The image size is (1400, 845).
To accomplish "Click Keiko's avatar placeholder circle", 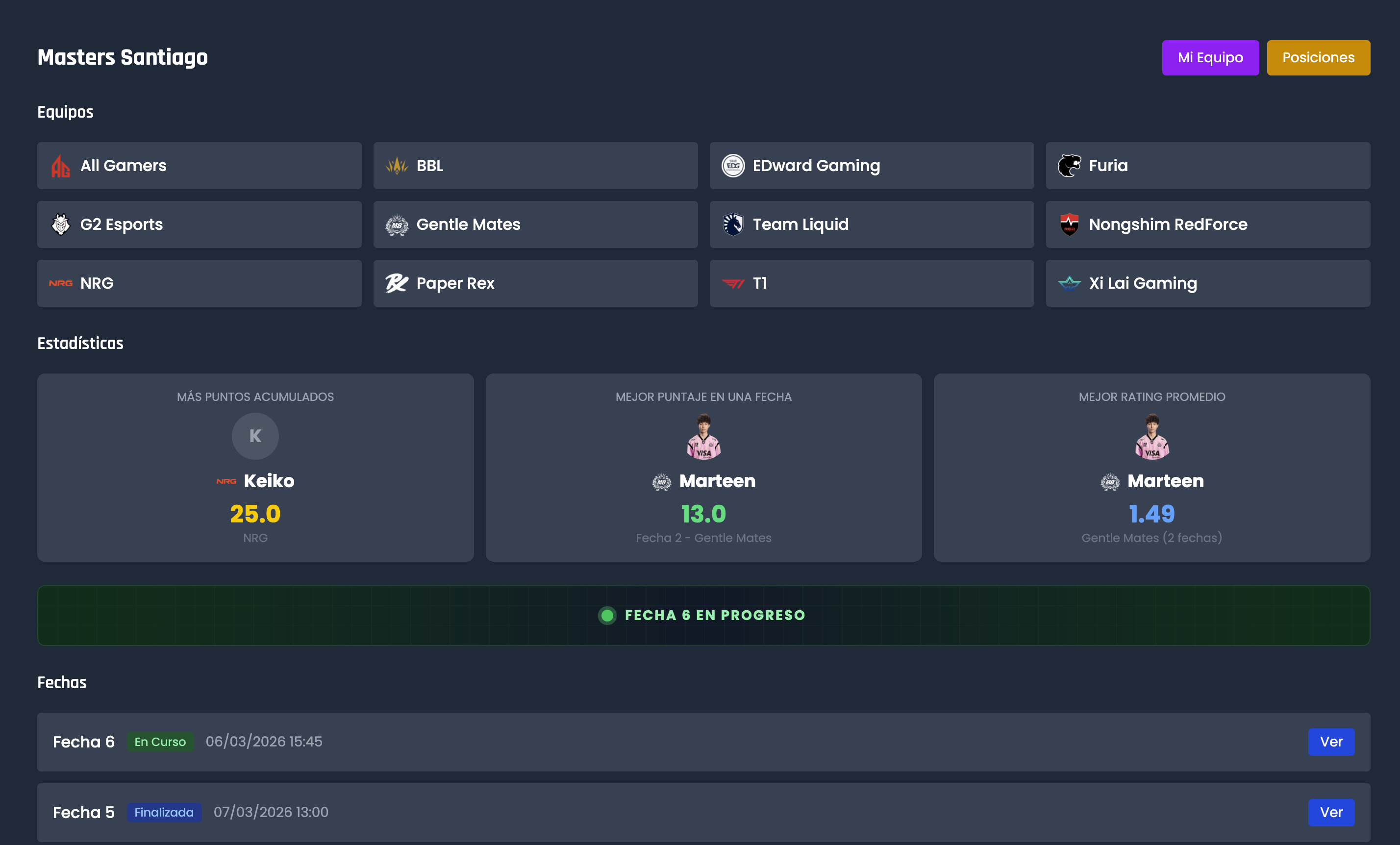I will coord(255,436).
